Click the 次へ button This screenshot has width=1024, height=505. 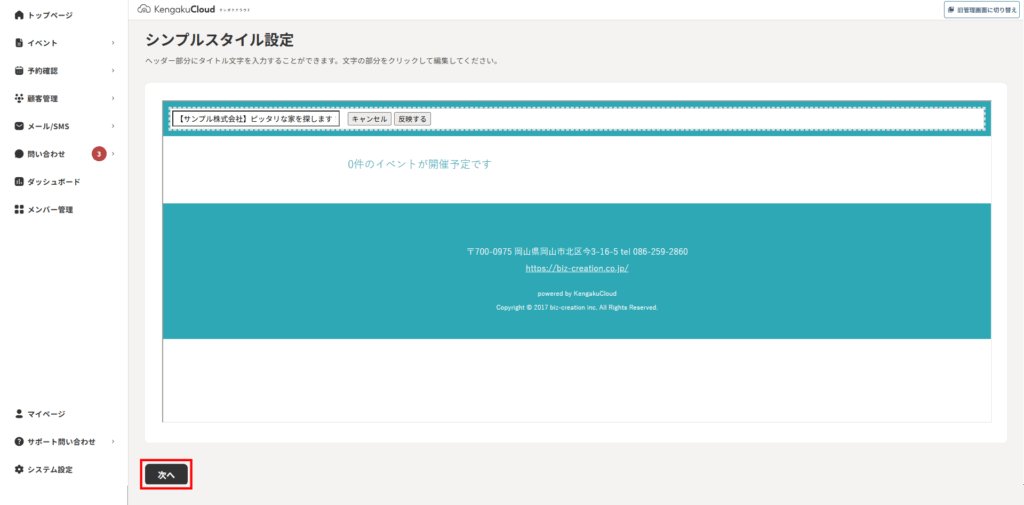(167, 476)
